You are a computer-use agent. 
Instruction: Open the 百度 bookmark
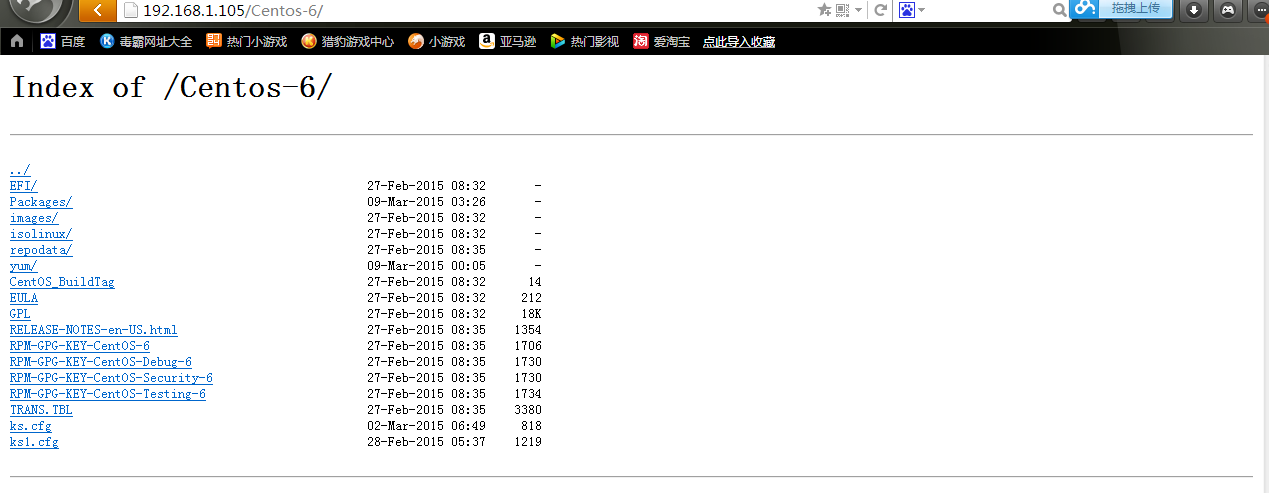click(x=63, y=41)
